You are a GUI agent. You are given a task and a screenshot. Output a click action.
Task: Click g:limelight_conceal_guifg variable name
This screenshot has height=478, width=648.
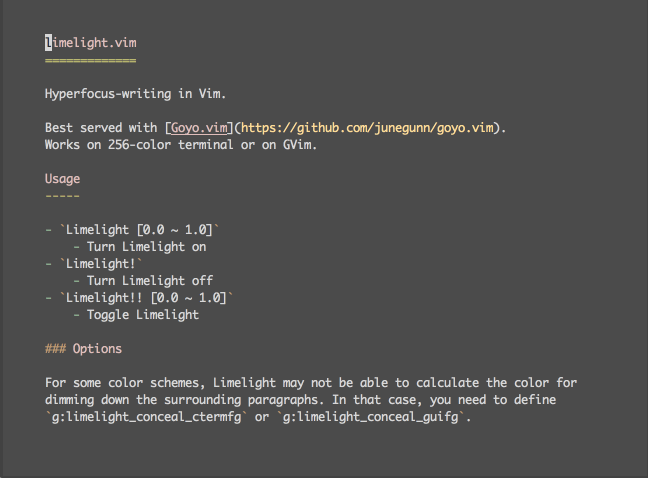point(371,416)
